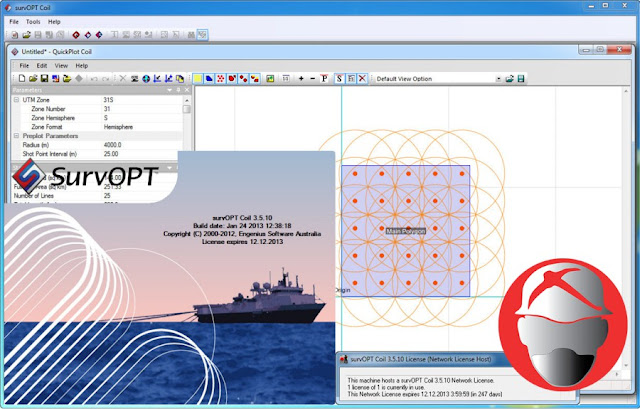Open View menu in QuickPlot Coil

[x=61, y=65]
